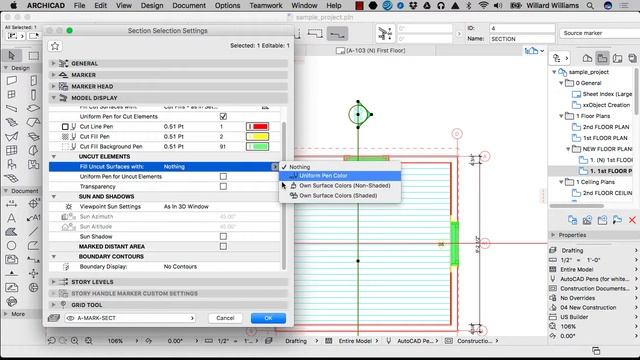Collapse the UNCUT ELEMENTS group

tap(53, 156)
